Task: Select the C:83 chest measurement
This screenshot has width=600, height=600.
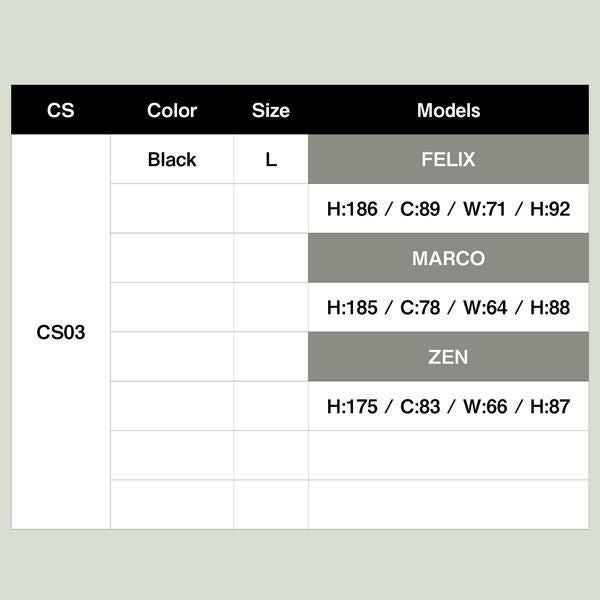Action: pos(420,407)
